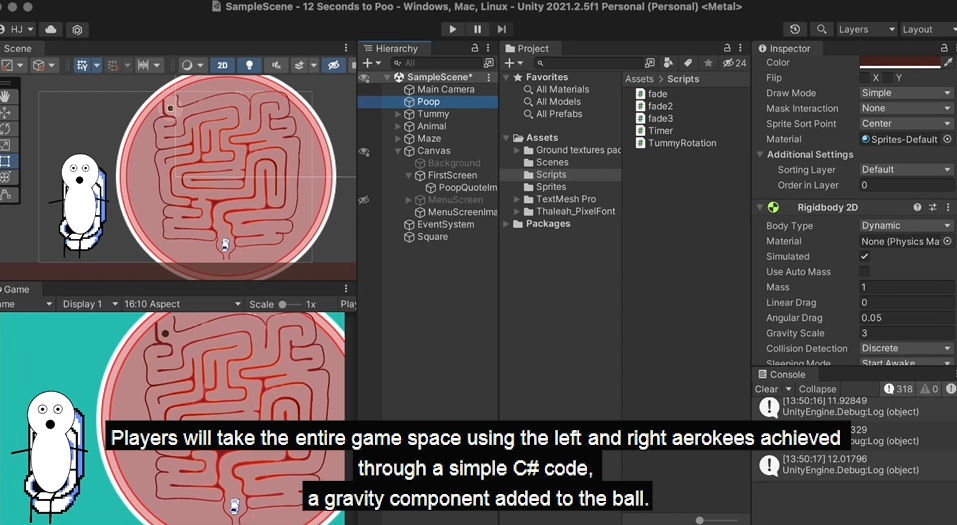Screen dimensions: 957x525
Task: Click the sprite Color swatch in Inspector
Action: coord(900,62)
